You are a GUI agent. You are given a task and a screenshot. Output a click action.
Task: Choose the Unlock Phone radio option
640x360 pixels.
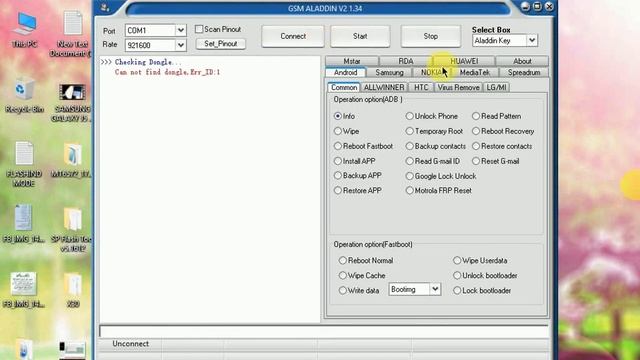pyautogui.click(x=409, y=116)
